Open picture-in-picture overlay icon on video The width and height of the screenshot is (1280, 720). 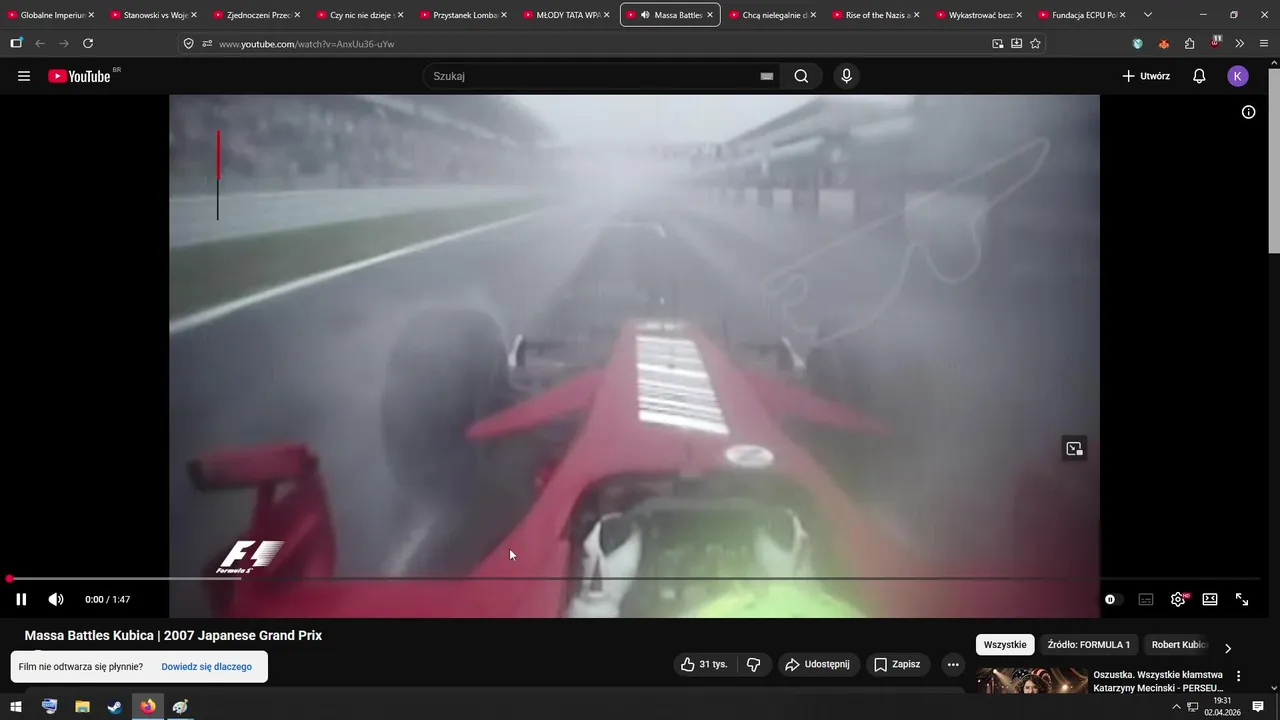(x=1074, y=449)
